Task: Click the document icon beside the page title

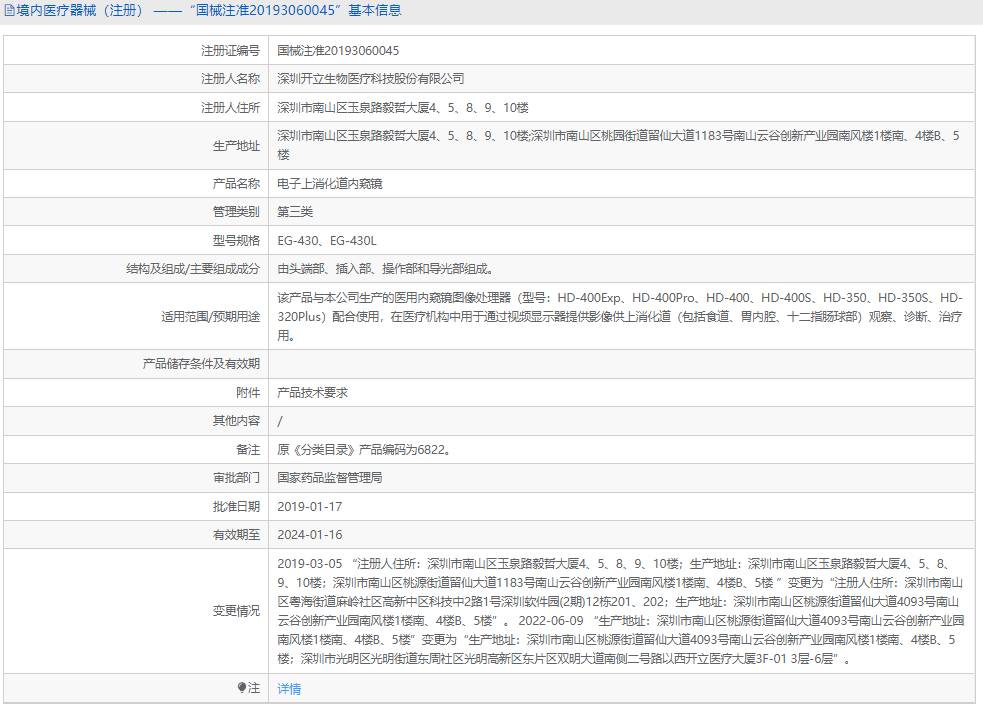Action: [9, 11]
